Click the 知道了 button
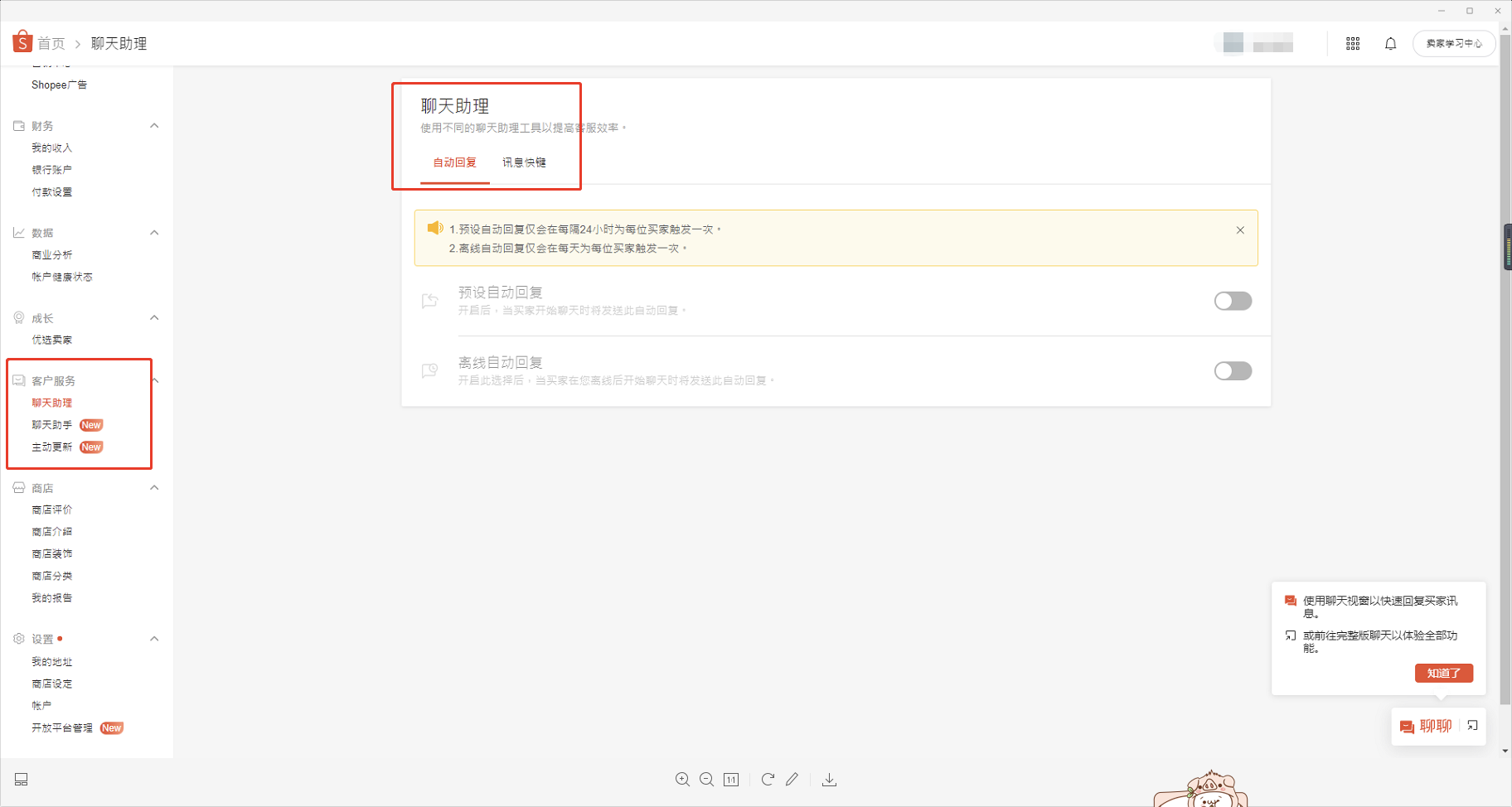Viewport: 1512px width, 807px height. [1444, 673]
